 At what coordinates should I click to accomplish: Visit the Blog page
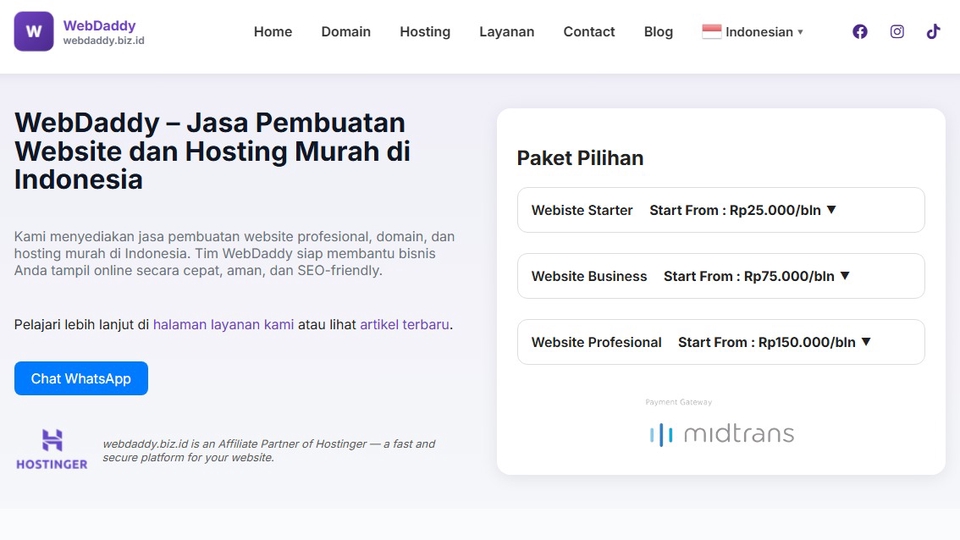pos(658,32)
